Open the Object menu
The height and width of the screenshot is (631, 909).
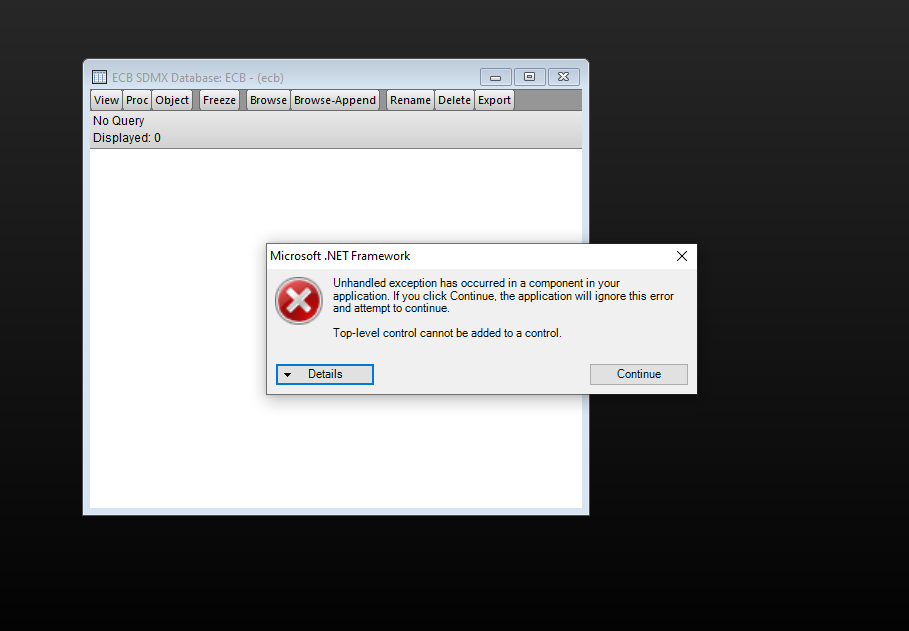click(x=172, y=100)
